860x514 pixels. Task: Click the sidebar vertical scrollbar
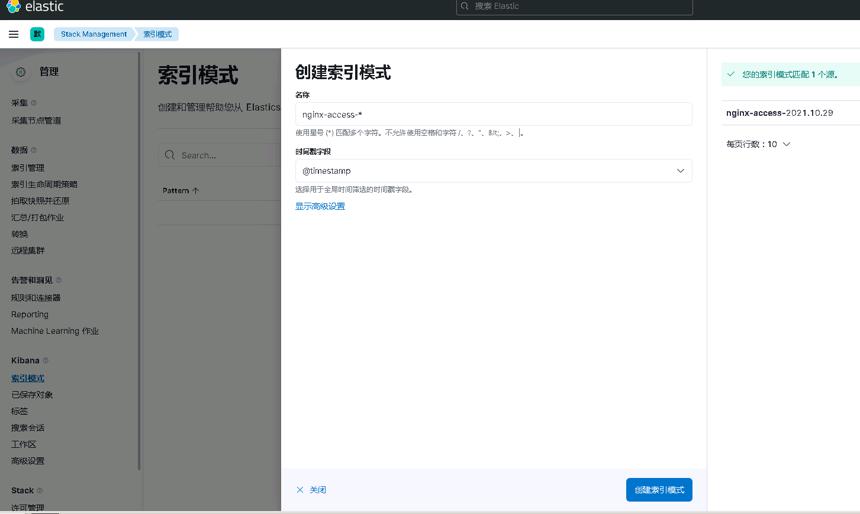(x=139, y=261)
